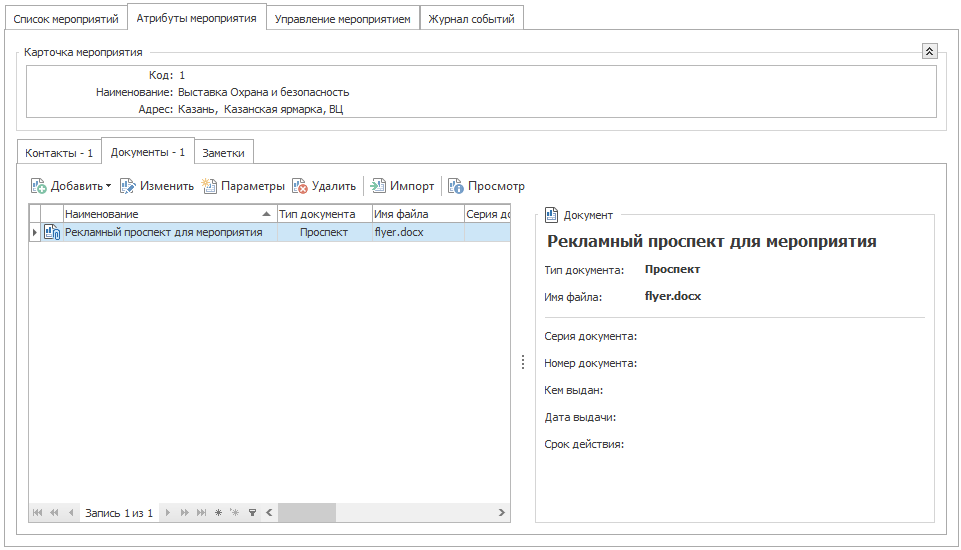The width and height of the screenshot is (961, 550).
Task: Click the Серия column header
Action: point(487,214)
